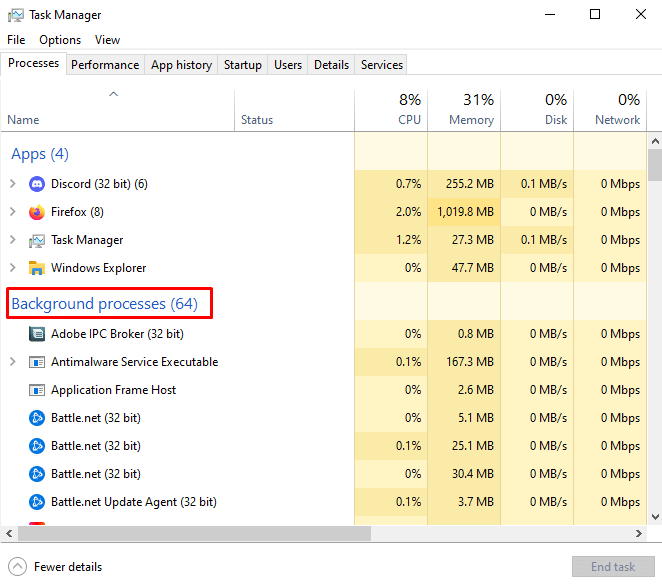Image resolution: width=662 pixels, height=586 pixels.
Task: Open the Startup tab
Action: [242, 65]
